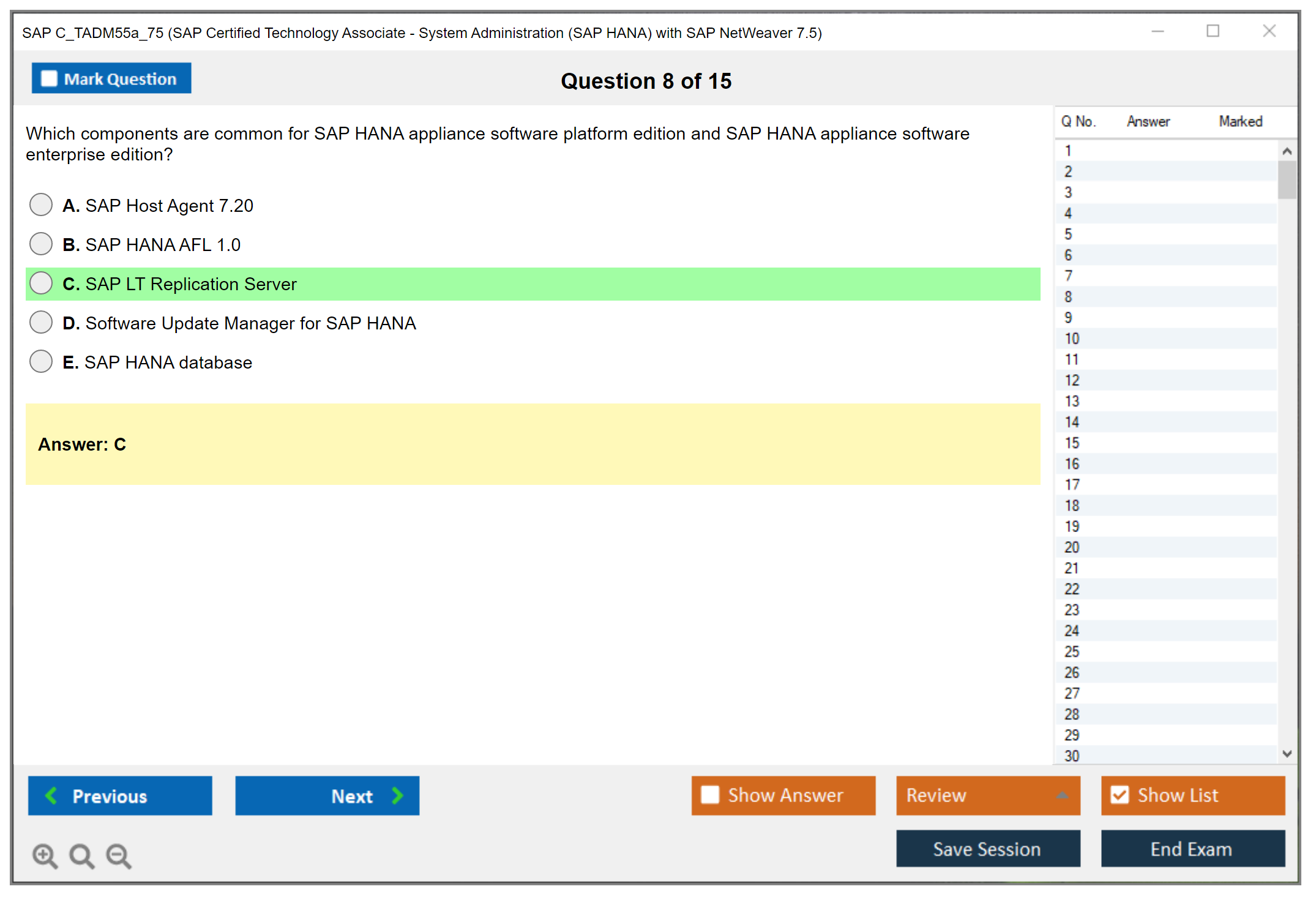1316x900 pixels.
Task: Toggle the Mark Question checkbox
Action: (49, 78)
